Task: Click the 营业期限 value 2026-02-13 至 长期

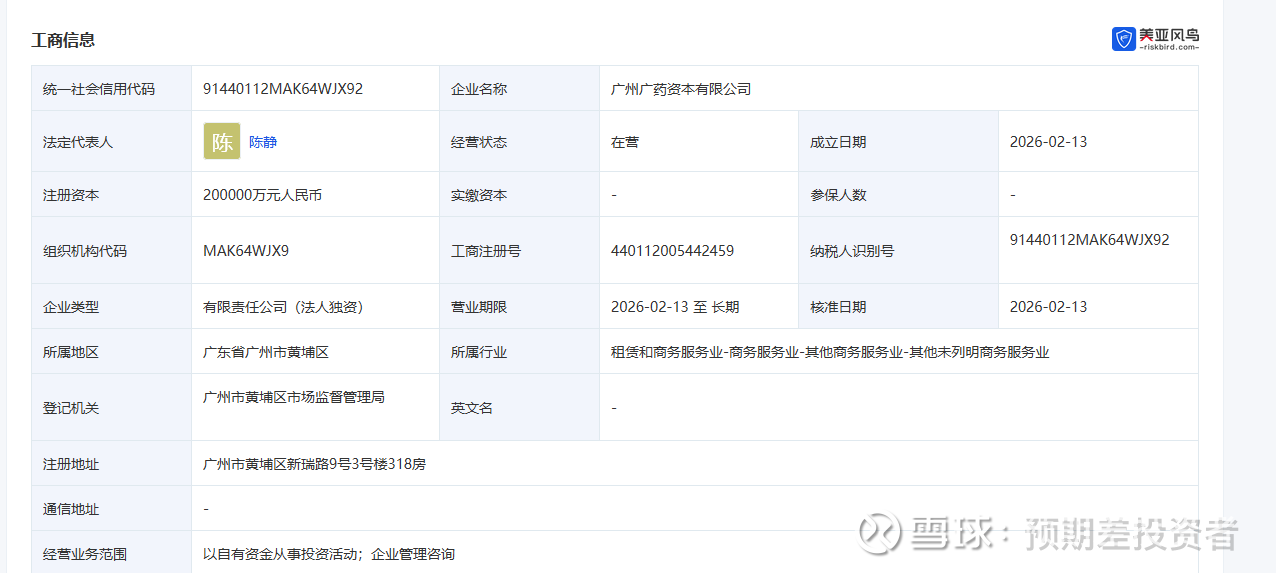Action: click(675, 307)
